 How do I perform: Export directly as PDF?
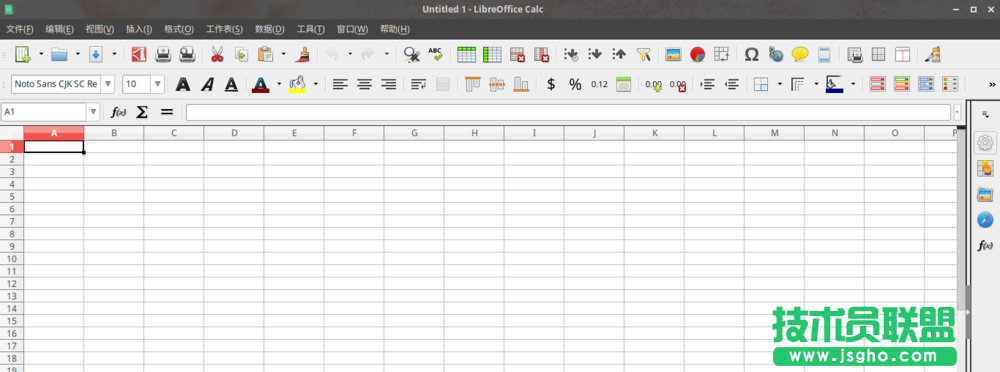(x=138, y=54)
